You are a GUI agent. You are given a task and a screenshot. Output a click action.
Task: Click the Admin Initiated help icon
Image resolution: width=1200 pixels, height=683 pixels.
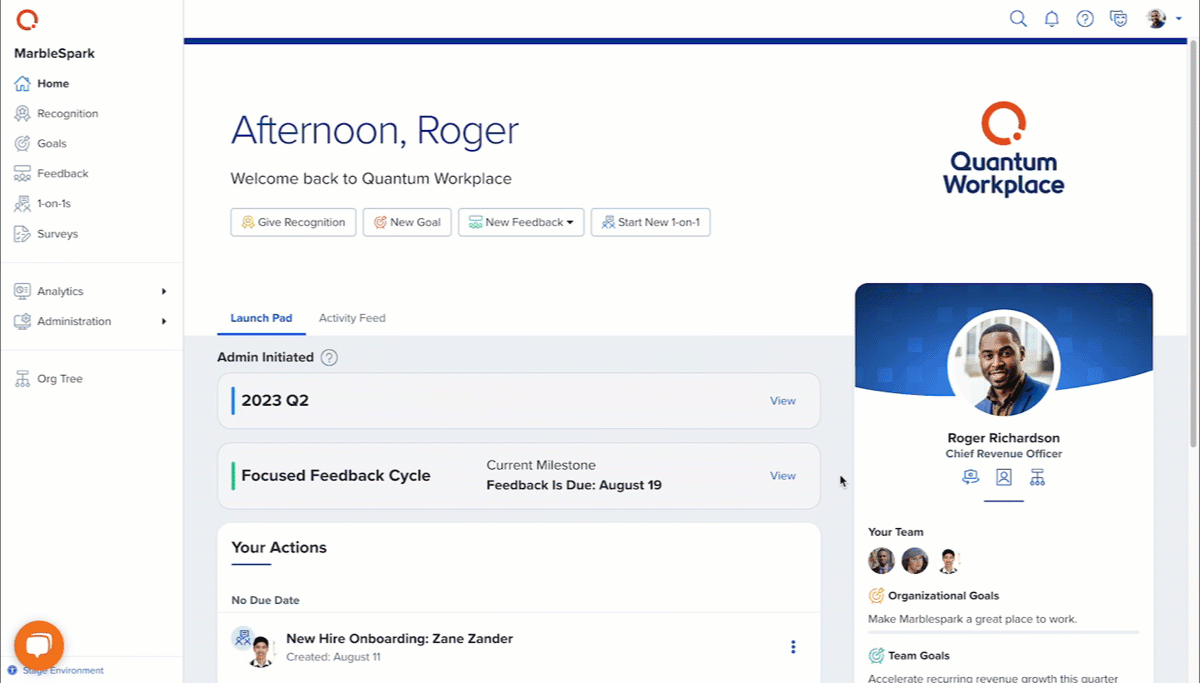point(329,357)
